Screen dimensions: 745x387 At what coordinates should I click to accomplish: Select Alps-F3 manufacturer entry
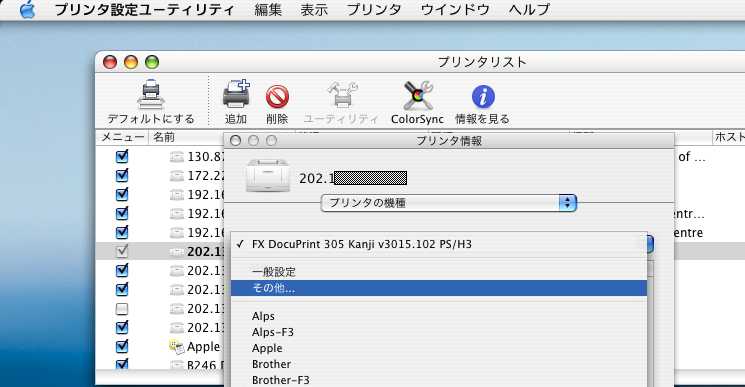click(x=439, y=332)
